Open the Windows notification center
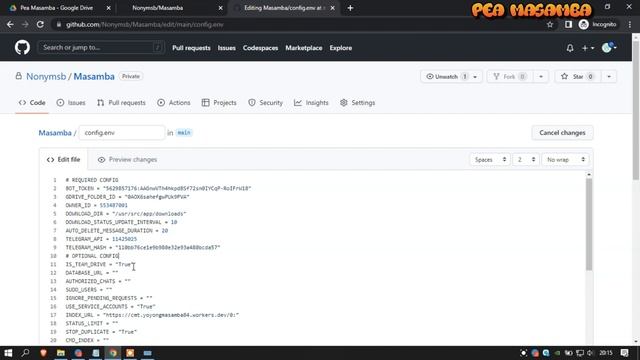Image resolution: width=640 pixels, height=360 pixels. [x=624, y=353]
